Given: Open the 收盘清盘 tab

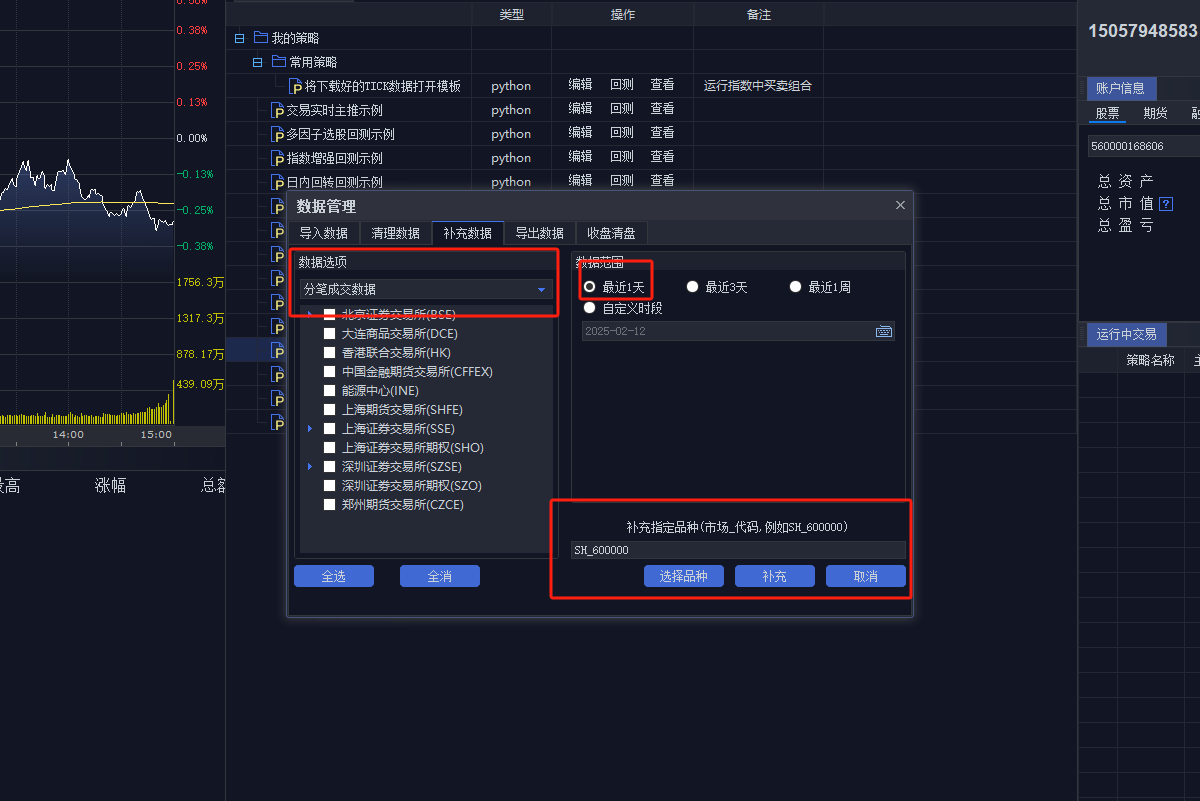Looking at the screenshot, I should (612, 233).
